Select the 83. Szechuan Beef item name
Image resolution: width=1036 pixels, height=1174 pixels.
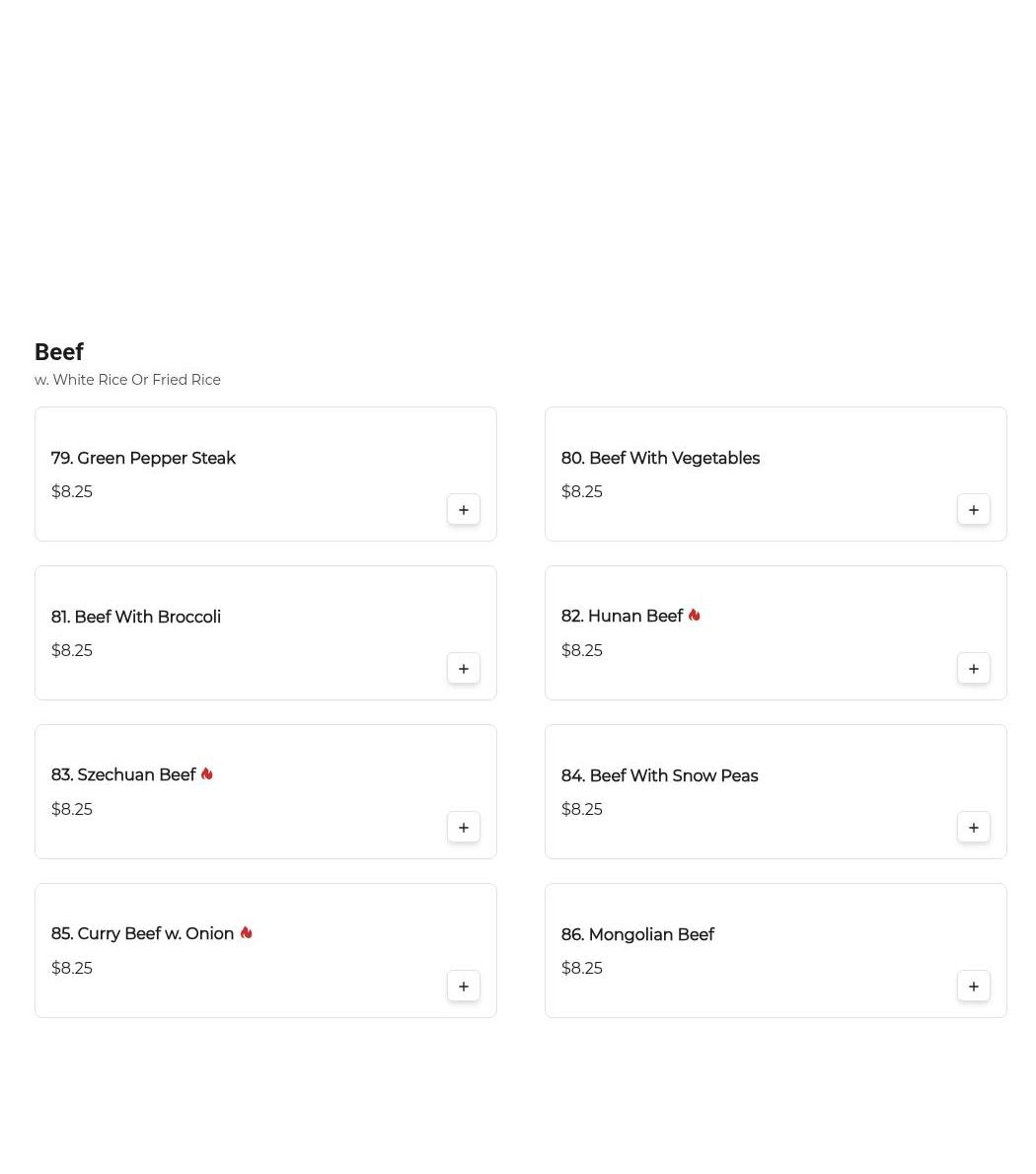(x=122, y=774)
